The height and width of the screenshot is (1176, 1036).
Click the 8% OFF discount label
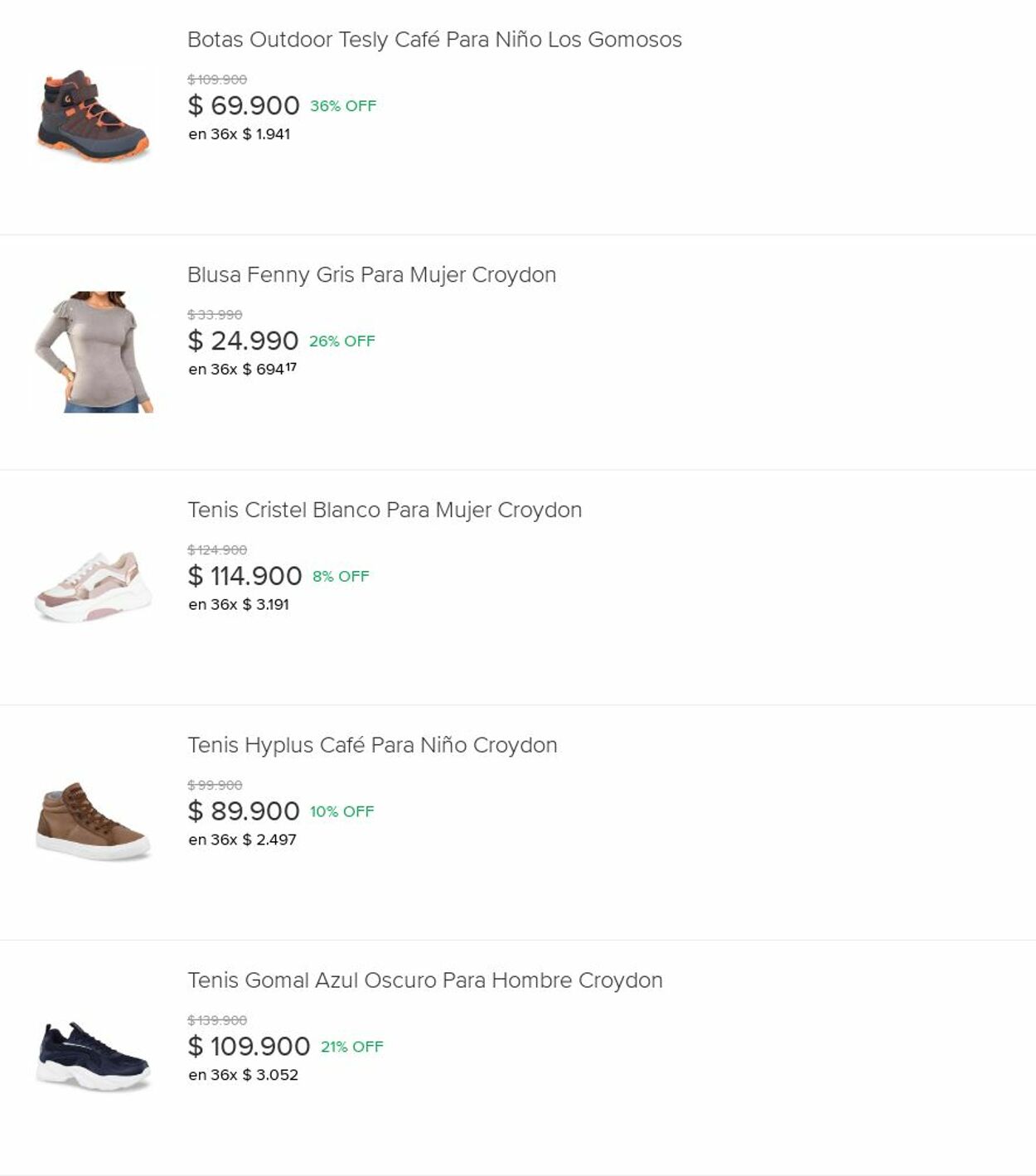point(341,576)
